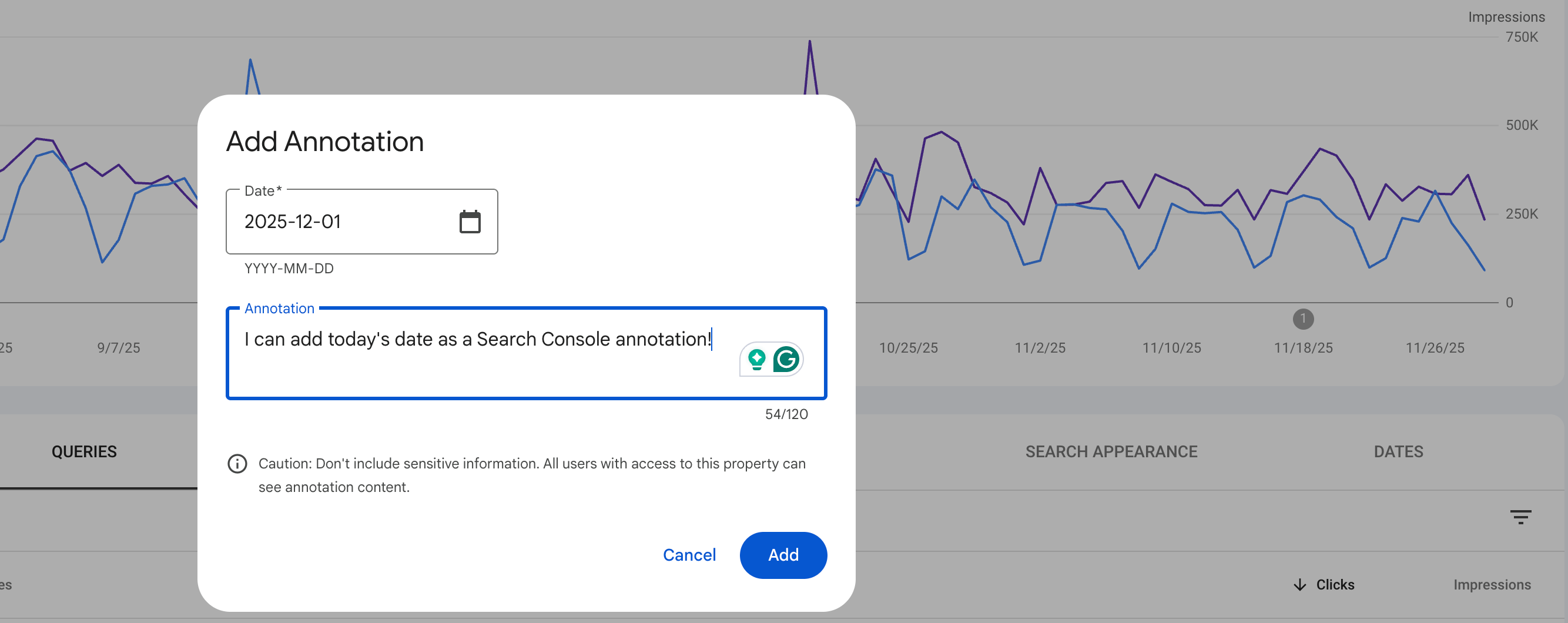Click the Grammarly G icon

click(786, 359)
